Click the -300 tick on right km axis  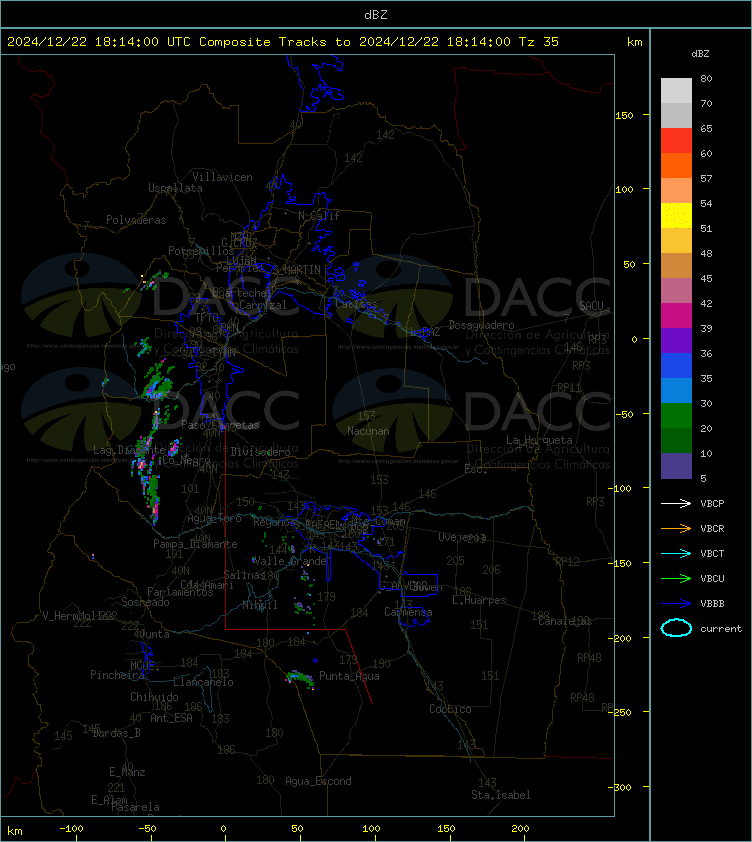pos(620,787)
